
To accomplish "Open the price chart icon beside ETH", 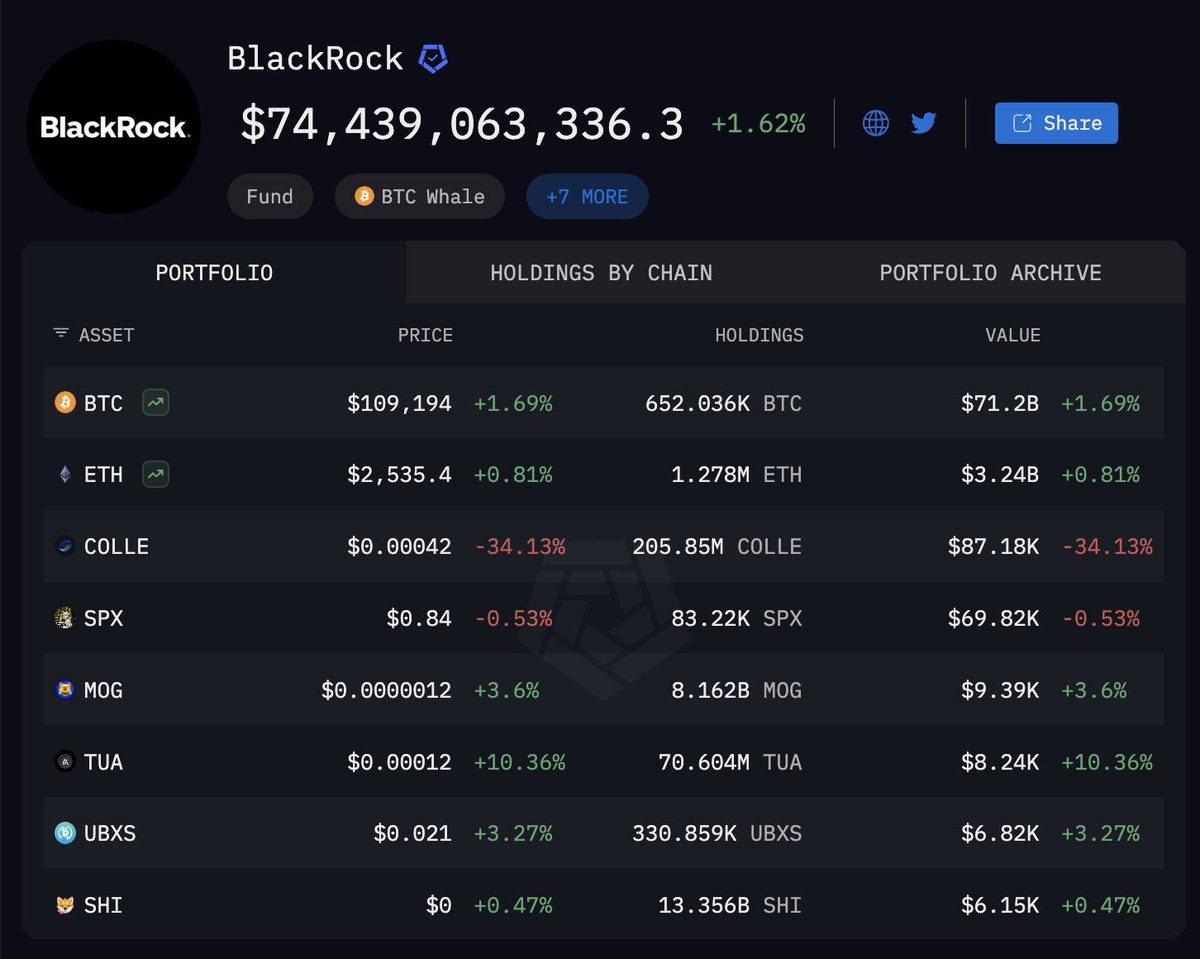I will tap(155, 475).
